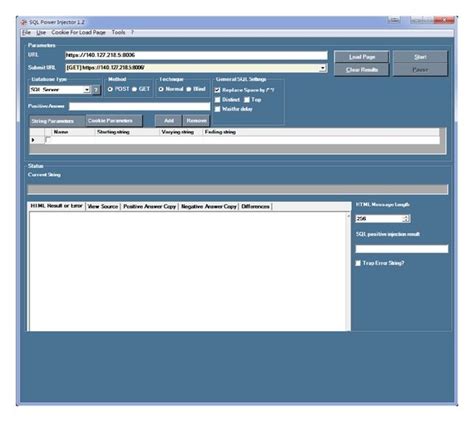This screenshot has height=422, width=474.
Task: Click the Clear Results button
Action: pos(362,70)
